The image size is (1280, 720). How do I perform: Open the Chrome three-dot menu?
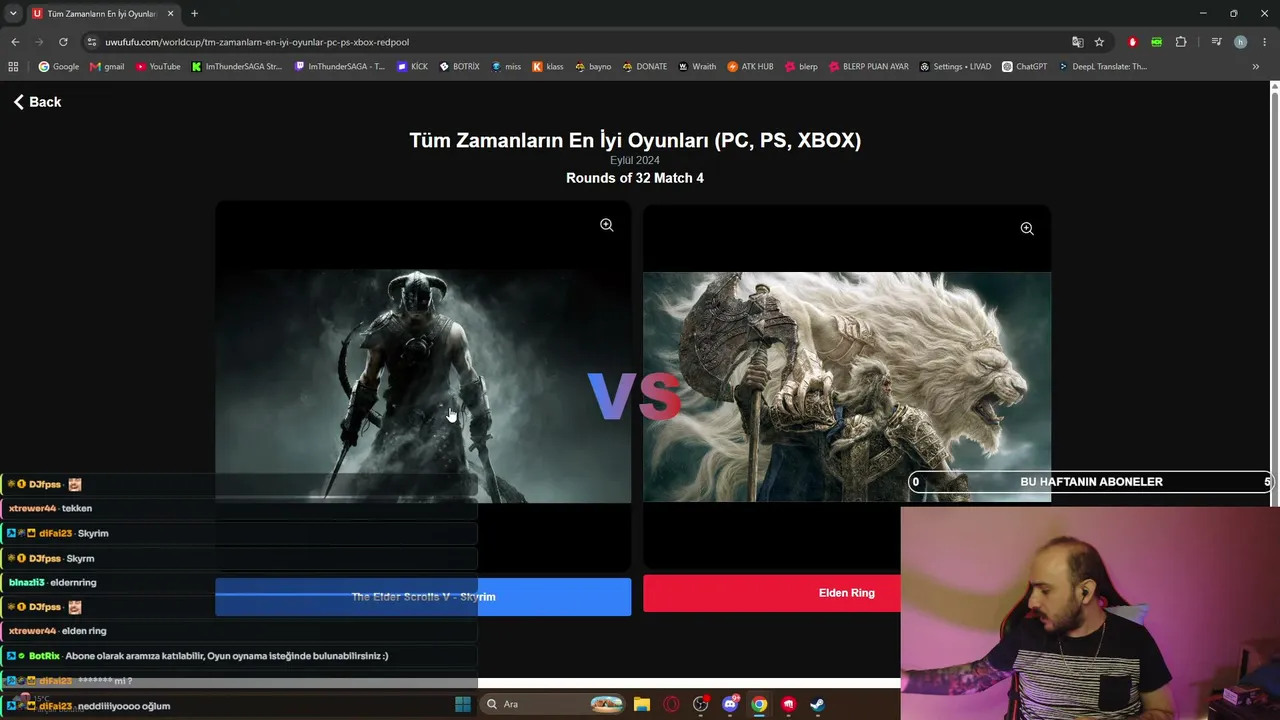click(1264, 42)
